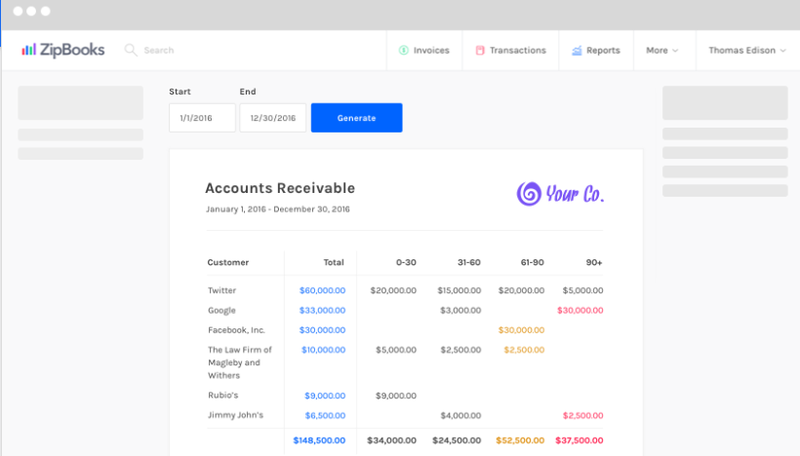The width and height of the screenshot is (800, 456).
Task: Open the $10,000.00 total link
Action: (x=323, y=350)
